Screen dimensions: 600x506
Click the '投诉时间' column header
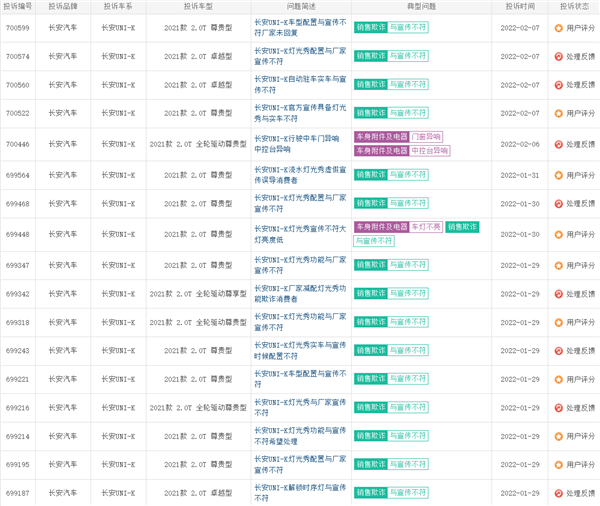tap(520, 7)
